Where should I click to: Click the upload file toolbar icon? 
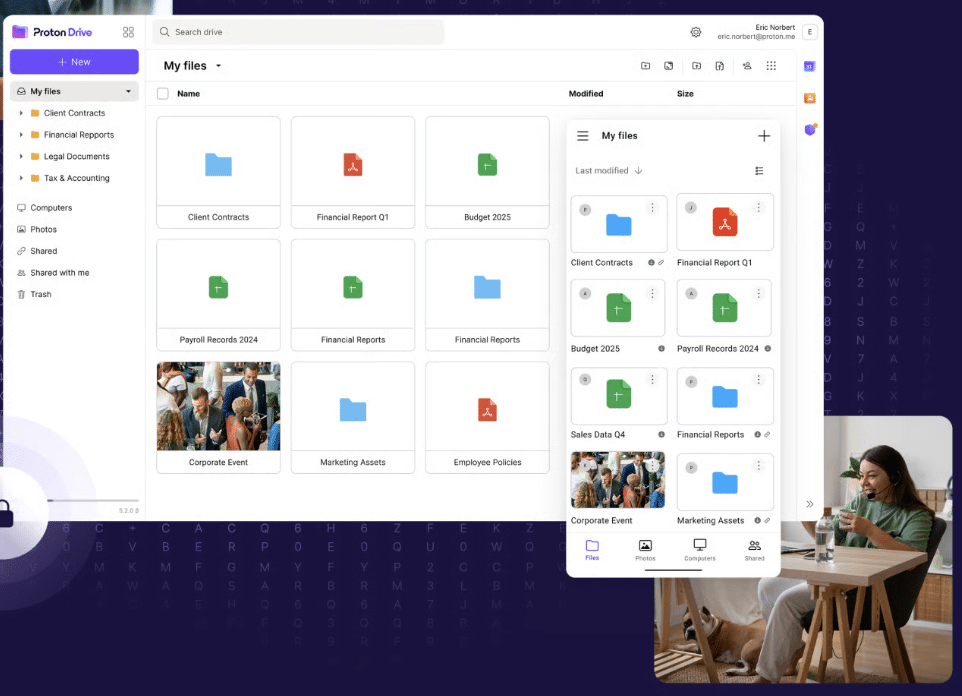pos(719,66)
